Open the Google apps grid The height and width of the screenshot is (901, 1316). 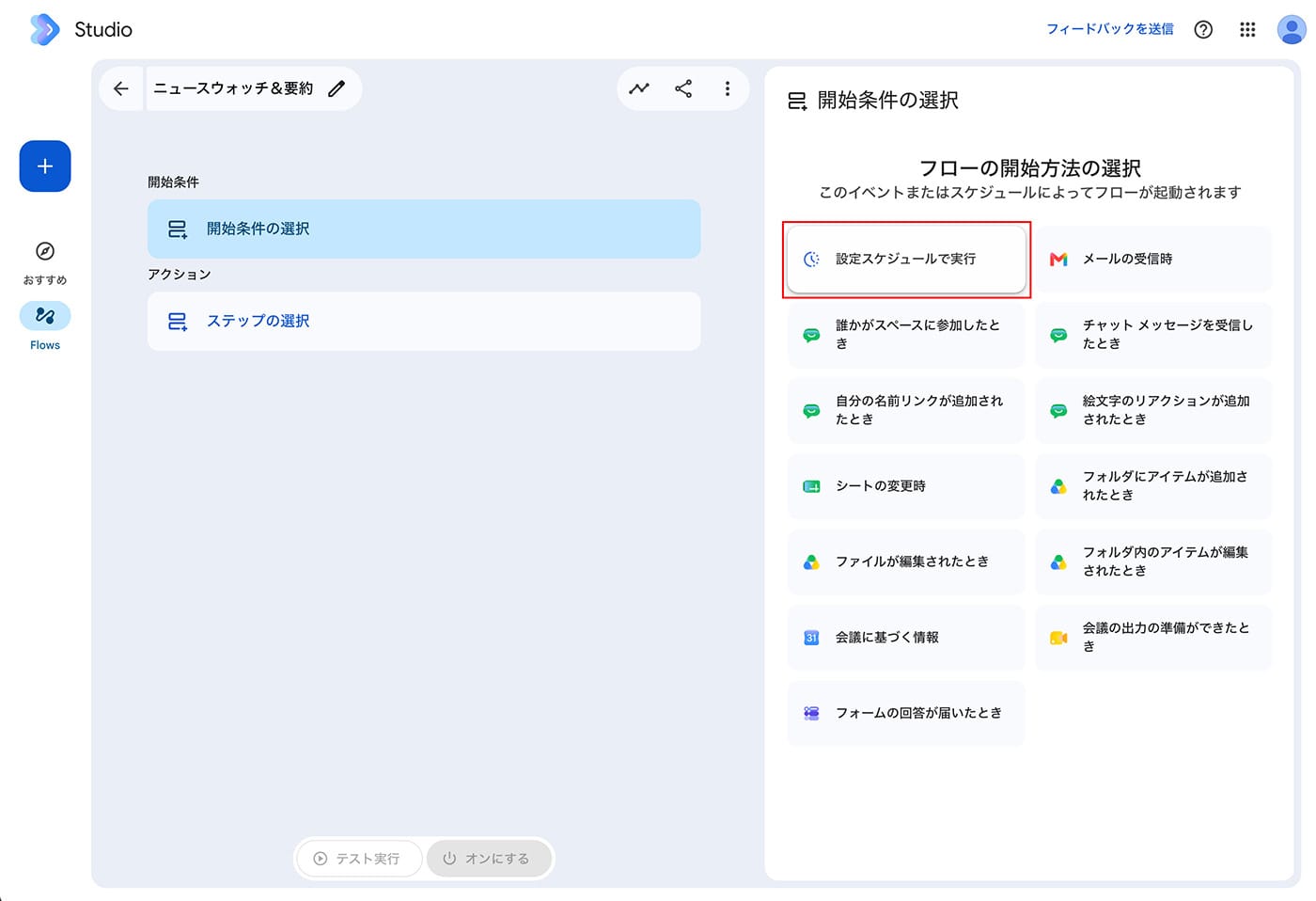(1247, 29)
